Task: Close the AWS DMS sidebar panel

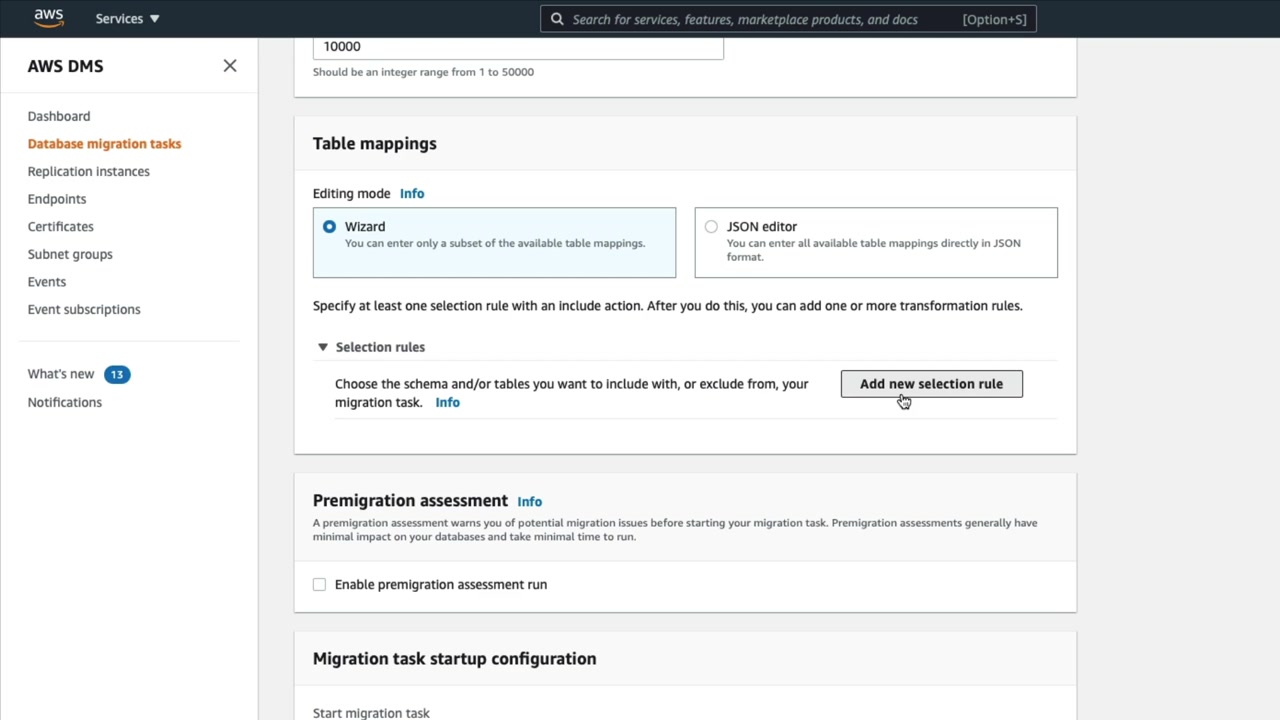Action: tap(230, 66)
